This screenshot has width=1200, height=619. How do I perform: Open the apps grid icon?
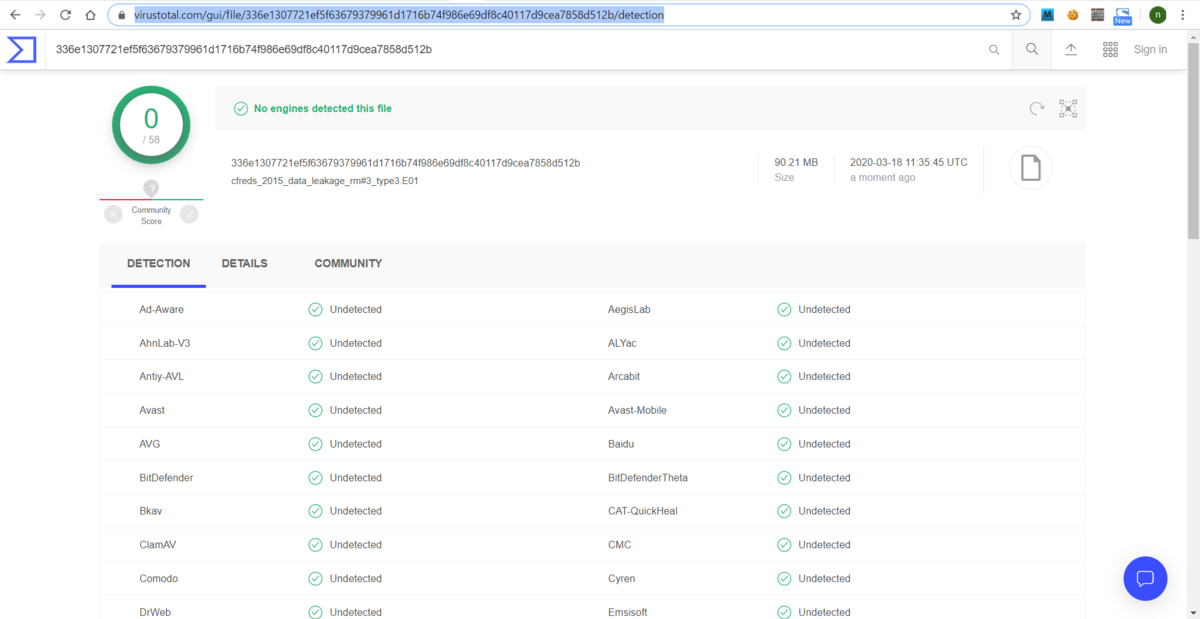1110,49
